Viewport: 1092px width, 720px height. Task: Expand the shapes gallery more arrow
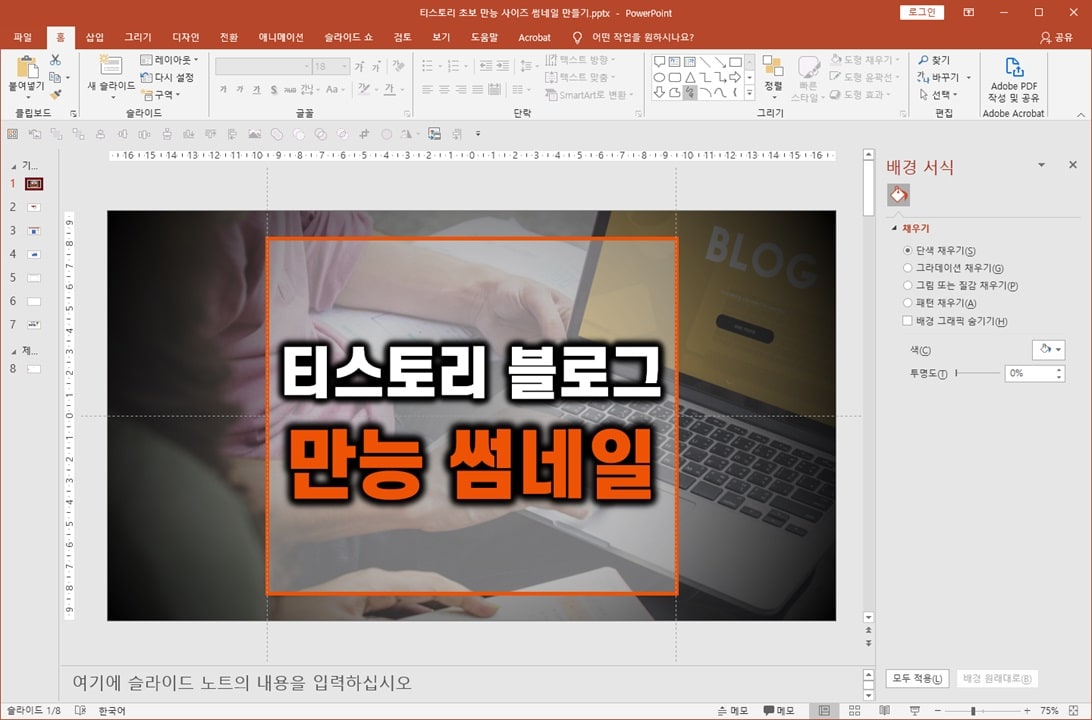749,92
